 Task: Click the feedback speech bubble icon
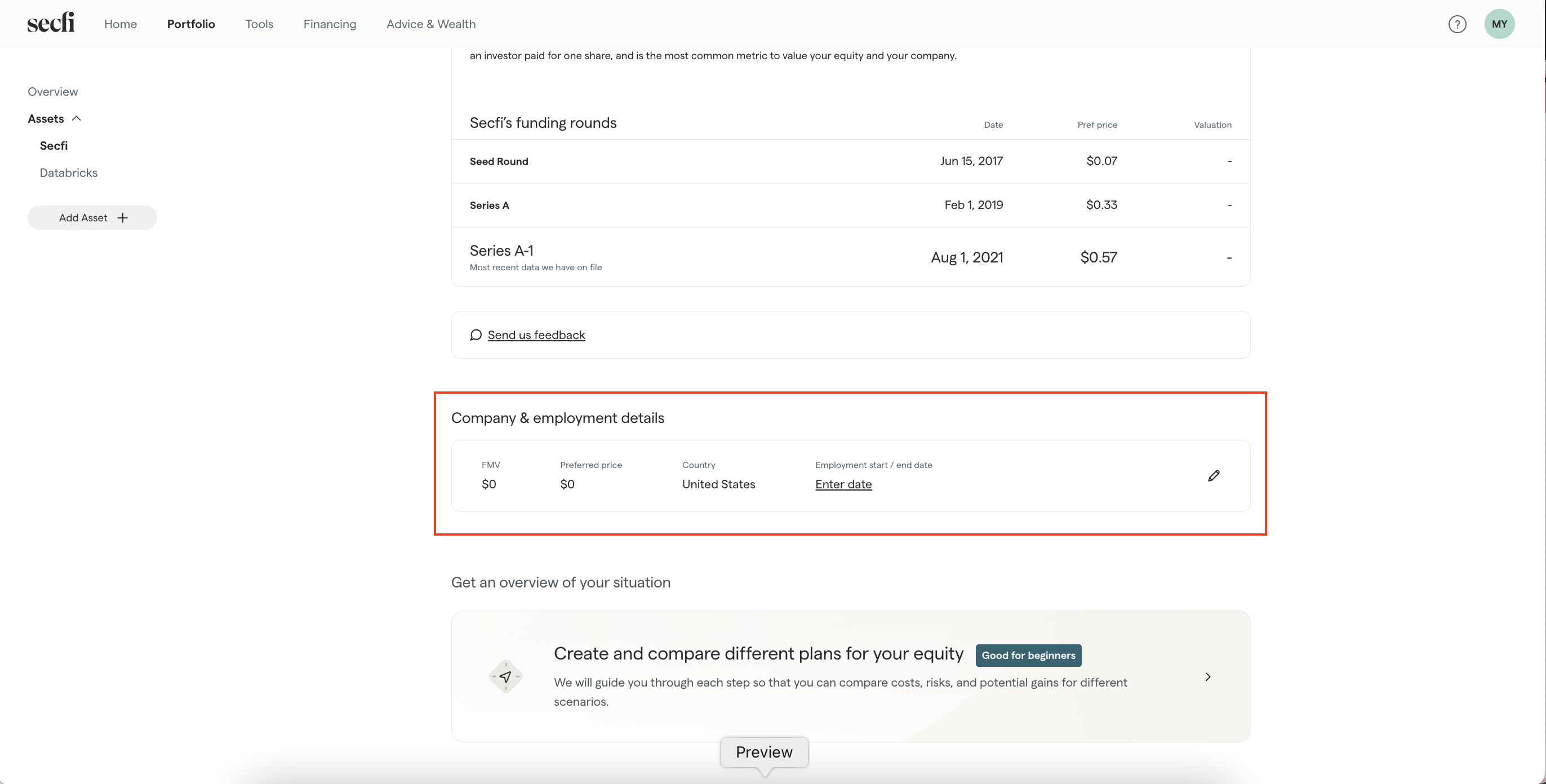click(476, 335)
